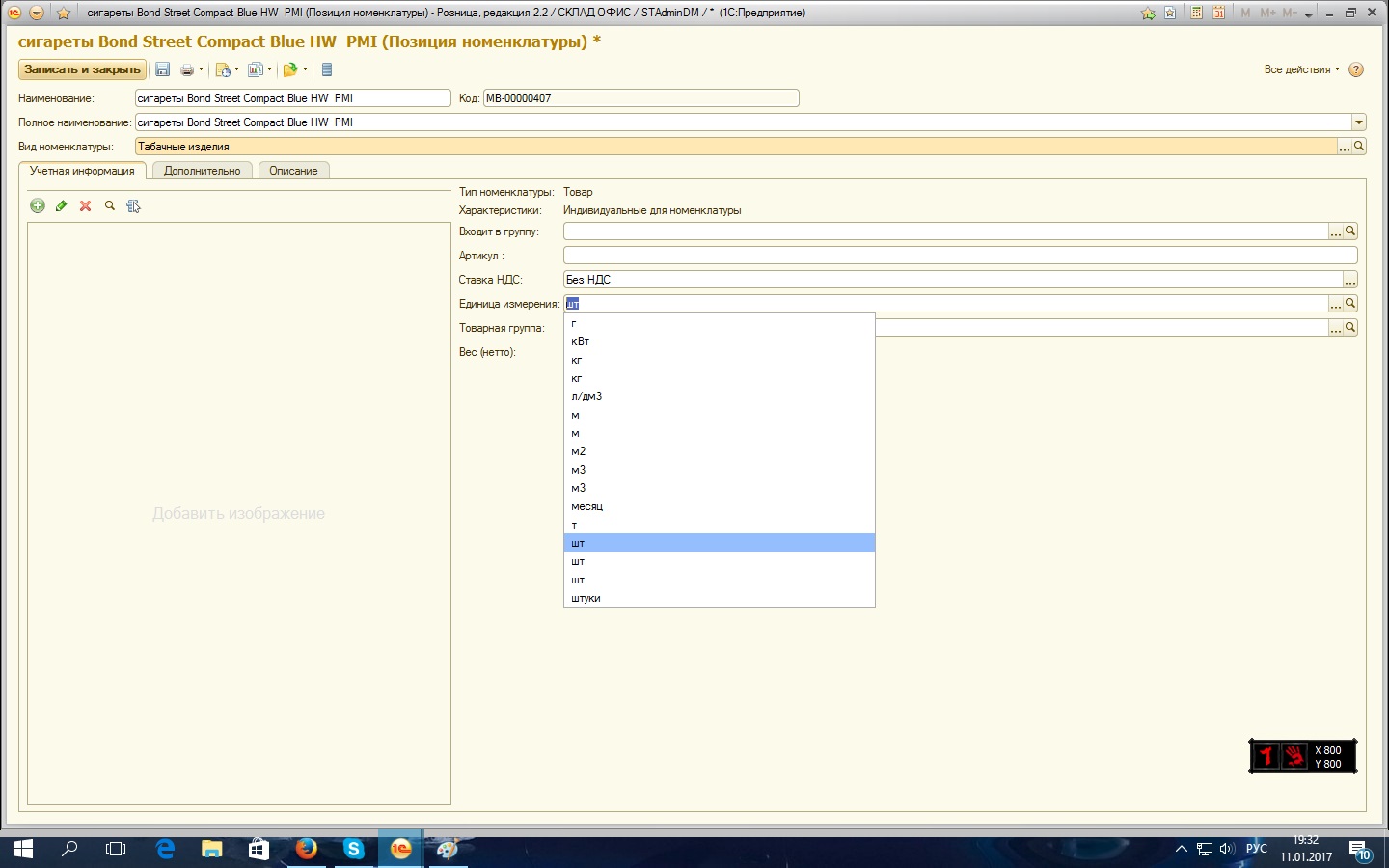This screenshot has height=868, width=1389.
Task: Add an image with the green plus icon
Action: click(x=38, y=205)
